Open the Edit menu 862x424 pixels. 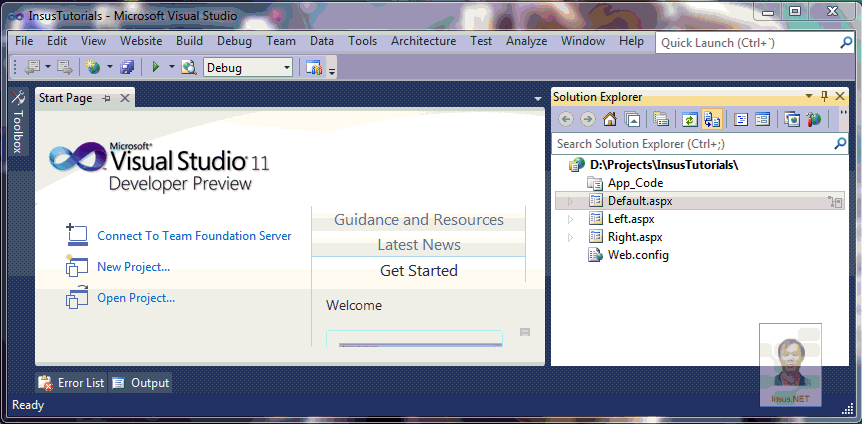[x=57, y=41]
